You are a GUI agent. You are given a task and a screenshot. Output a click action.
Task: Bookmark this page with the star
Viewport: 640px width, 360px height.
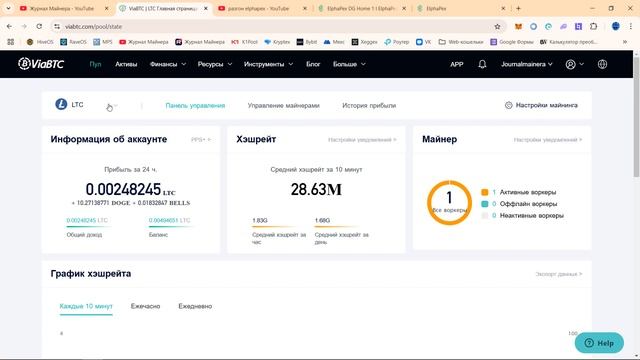coord(497,27)
